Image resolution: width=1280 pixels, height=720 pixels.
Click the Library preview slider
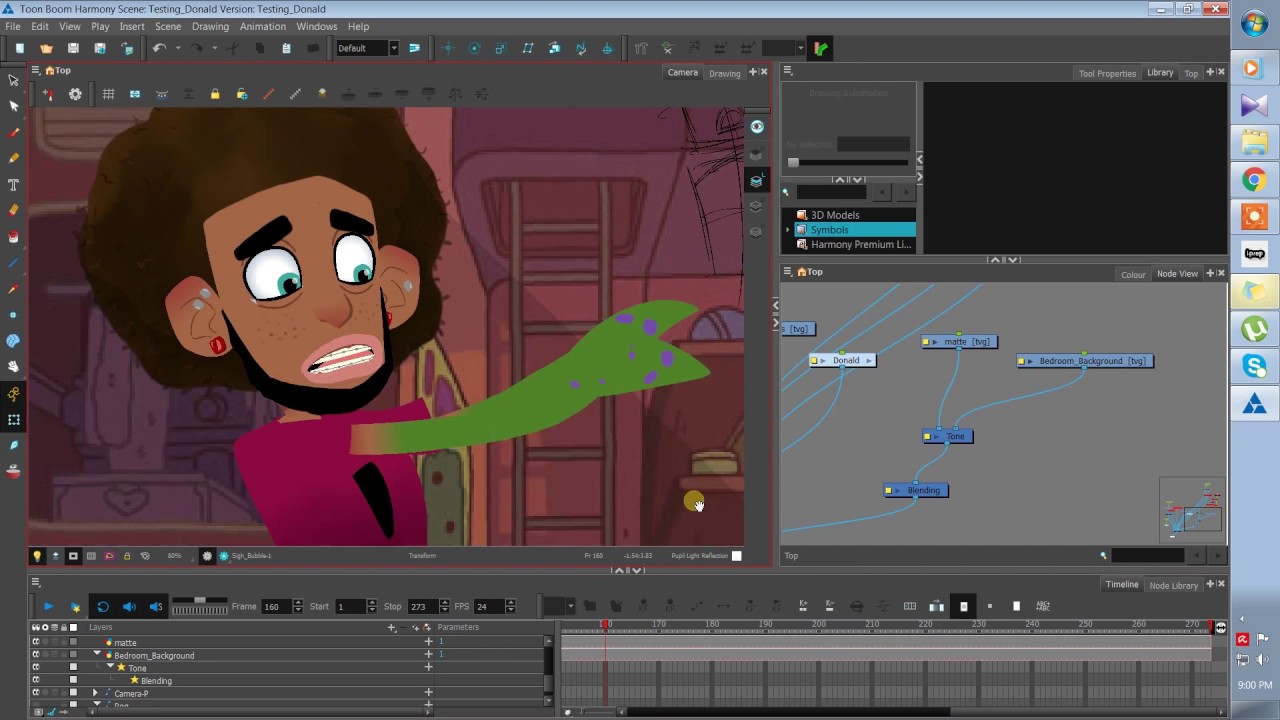coord(849,162)
